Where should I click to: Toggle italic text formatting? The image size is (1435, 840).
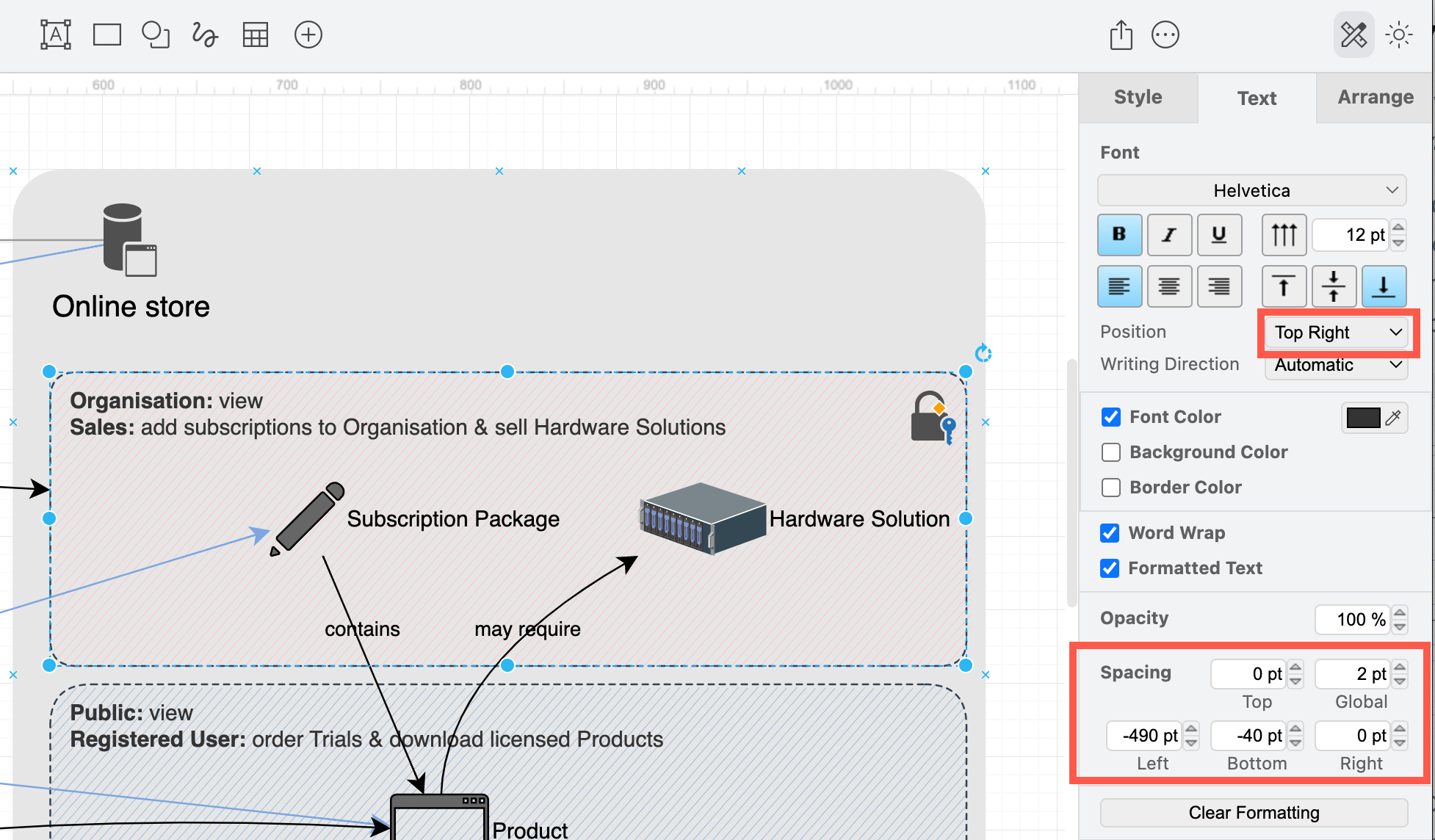tap(1169, 234)
